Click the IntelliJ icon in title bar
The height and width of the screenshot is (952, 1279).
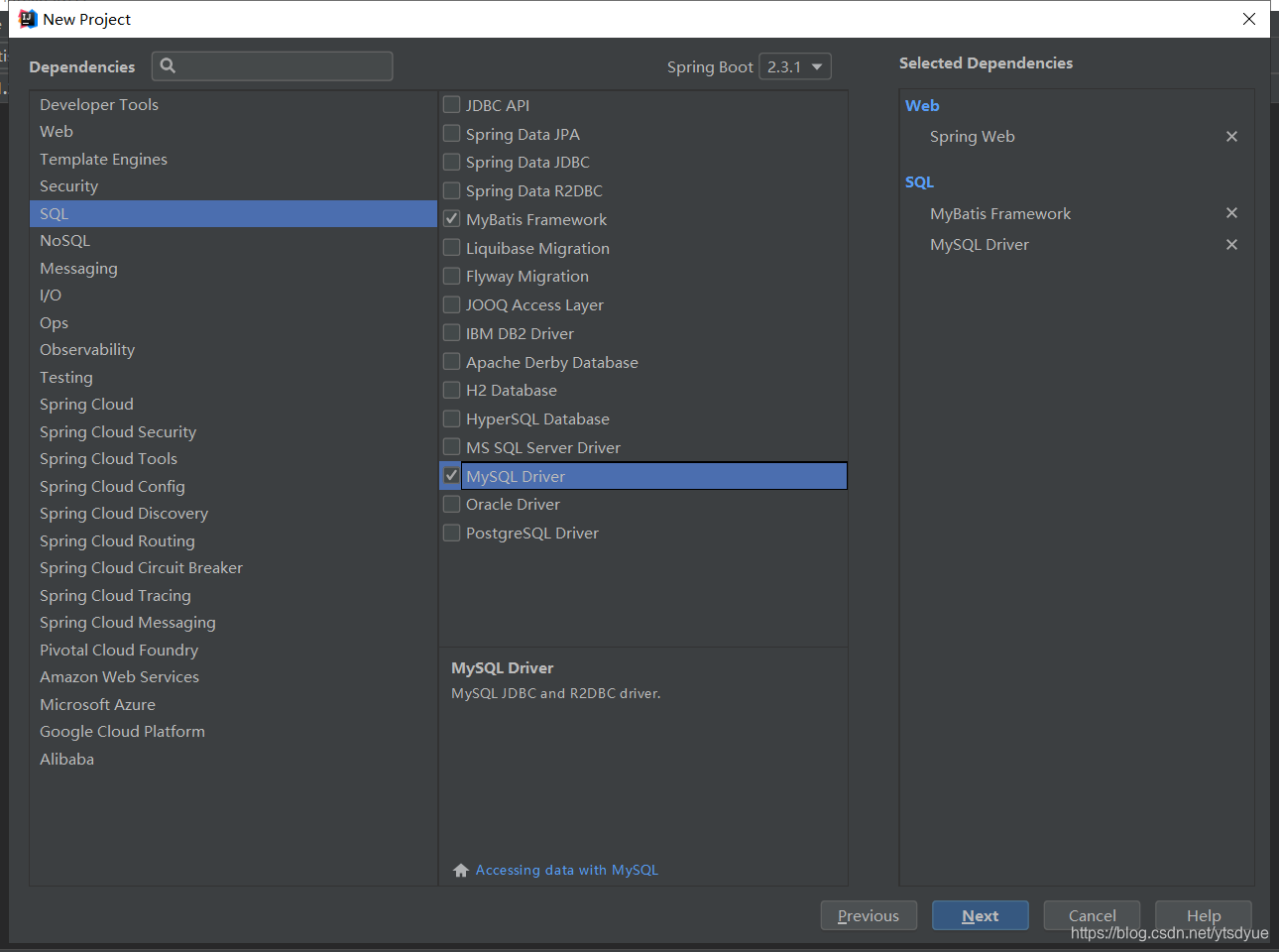pyautogui.click(x=28, y=19)
